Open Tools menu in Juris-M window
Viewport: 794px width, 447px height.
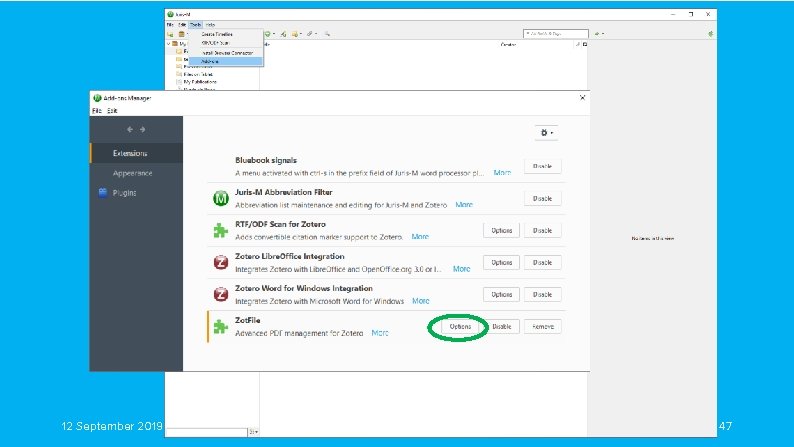(195, 24)
